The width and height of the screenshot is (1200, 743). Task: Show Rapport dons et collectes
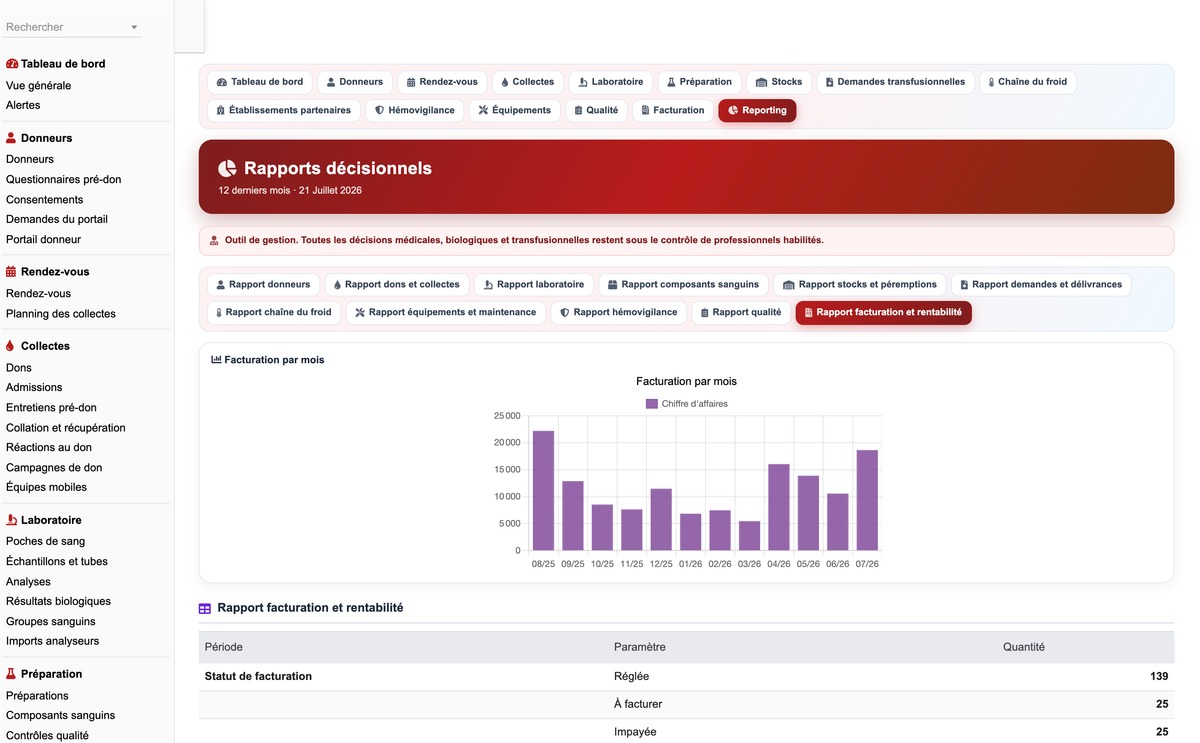point(397,285)
